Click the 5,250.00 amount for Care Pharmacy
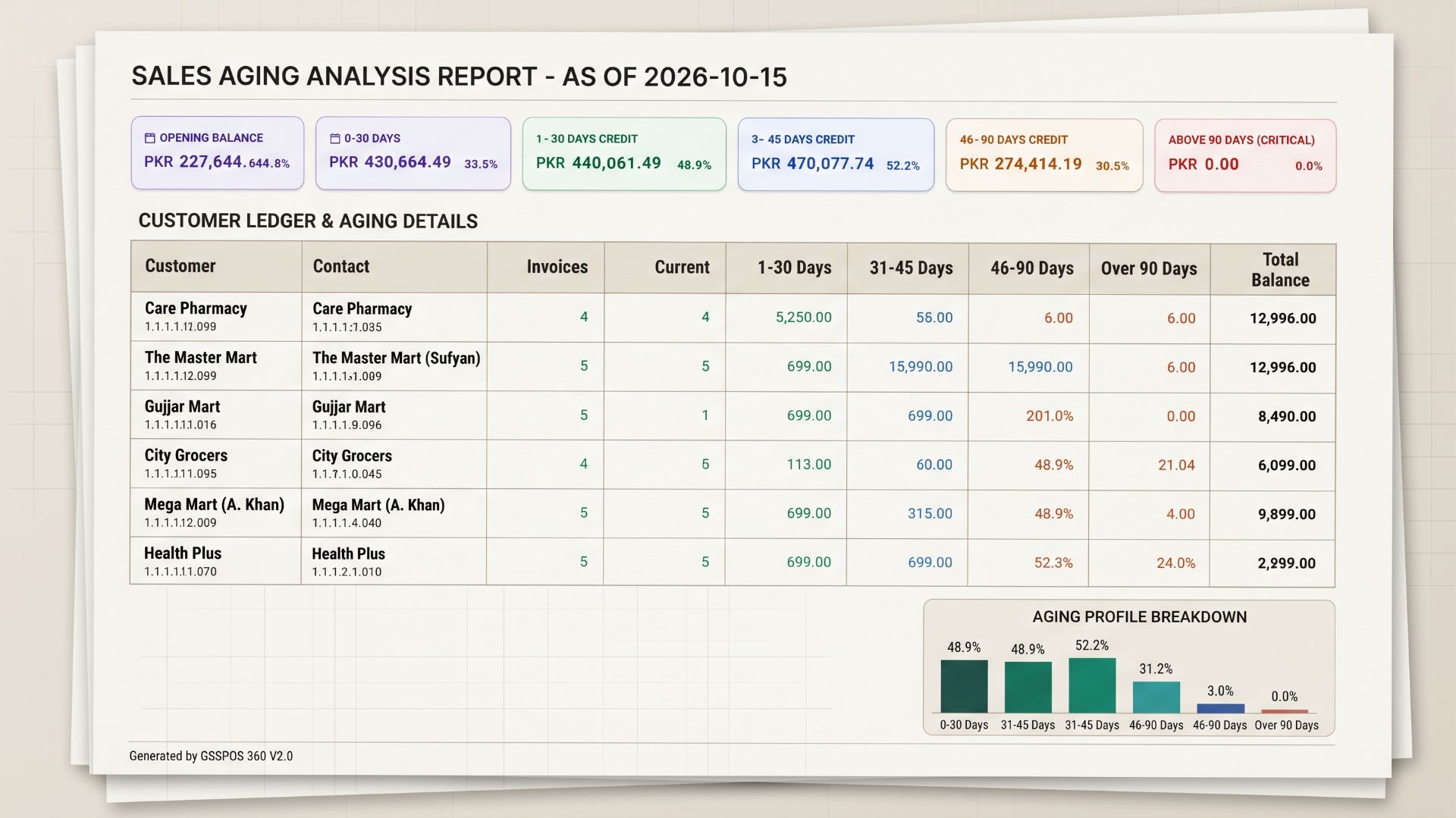 [x=803, y=317]
